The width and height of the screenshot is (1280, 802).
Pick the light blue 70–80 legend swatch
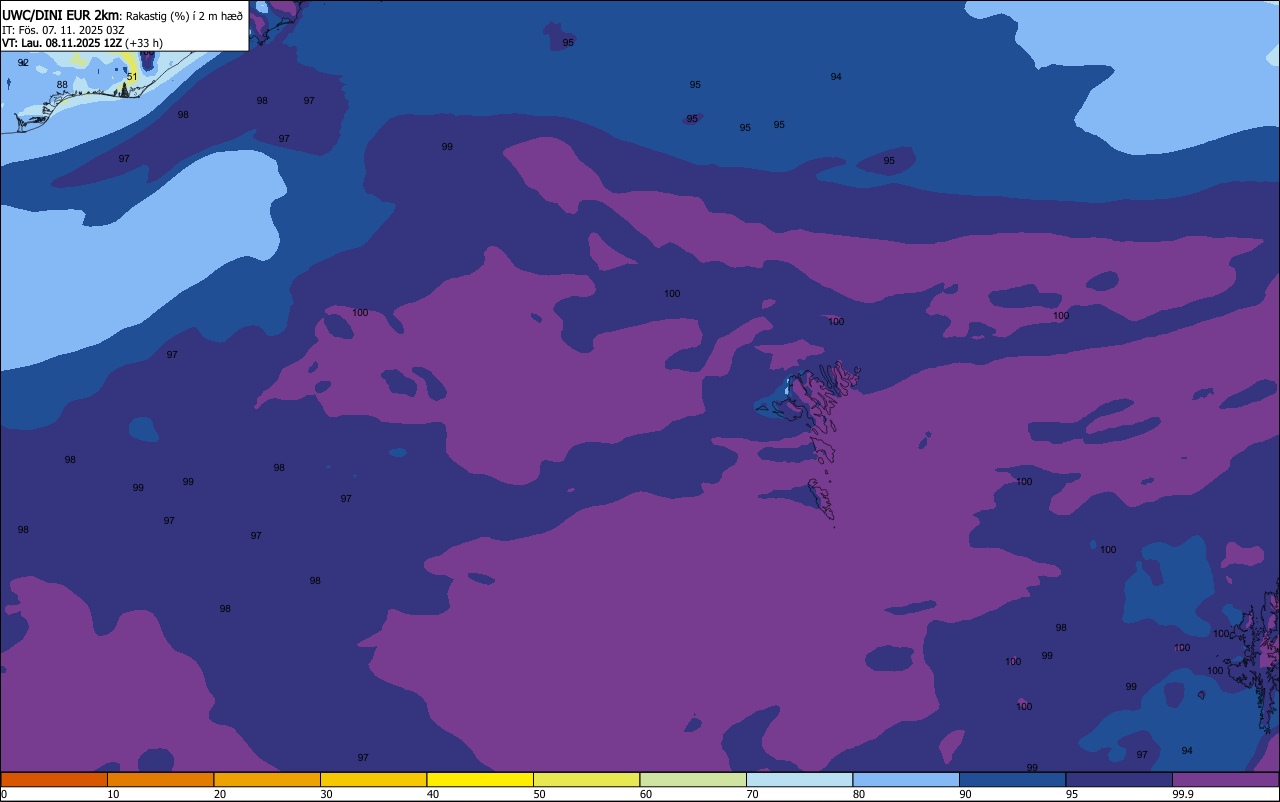(799, 779)
